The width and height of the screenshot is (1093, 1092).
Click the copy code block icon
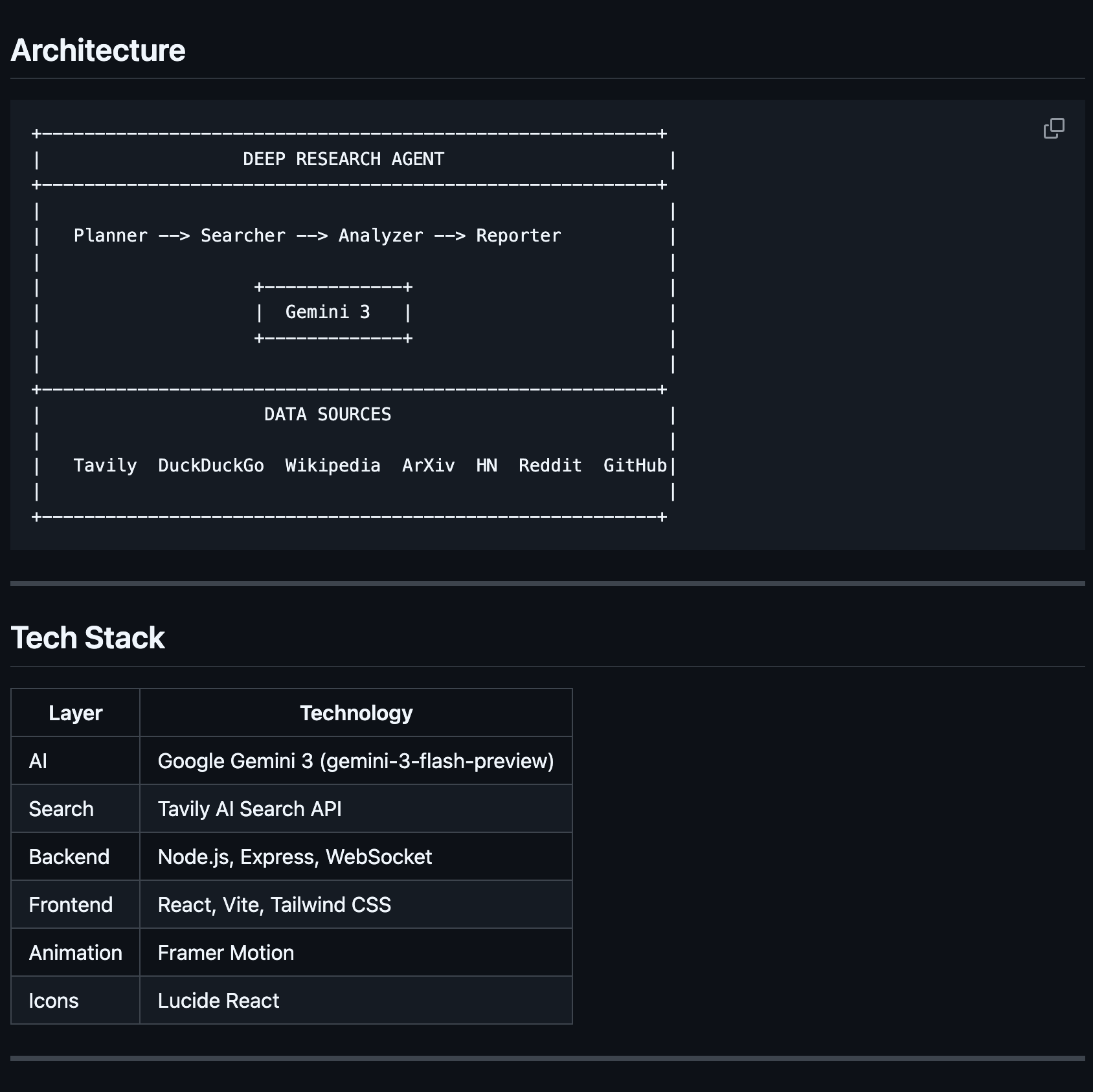[1054, 128]
